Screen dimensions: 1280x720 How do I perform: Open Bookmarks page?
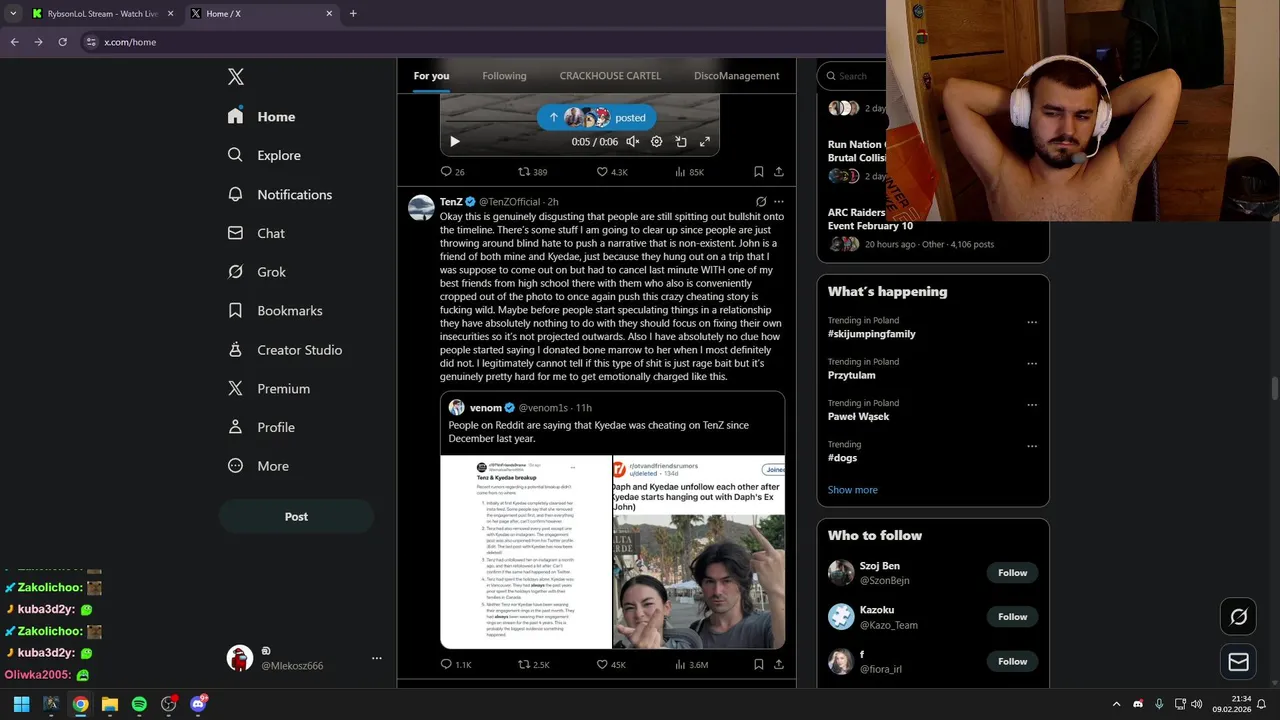tap(274, 310)
